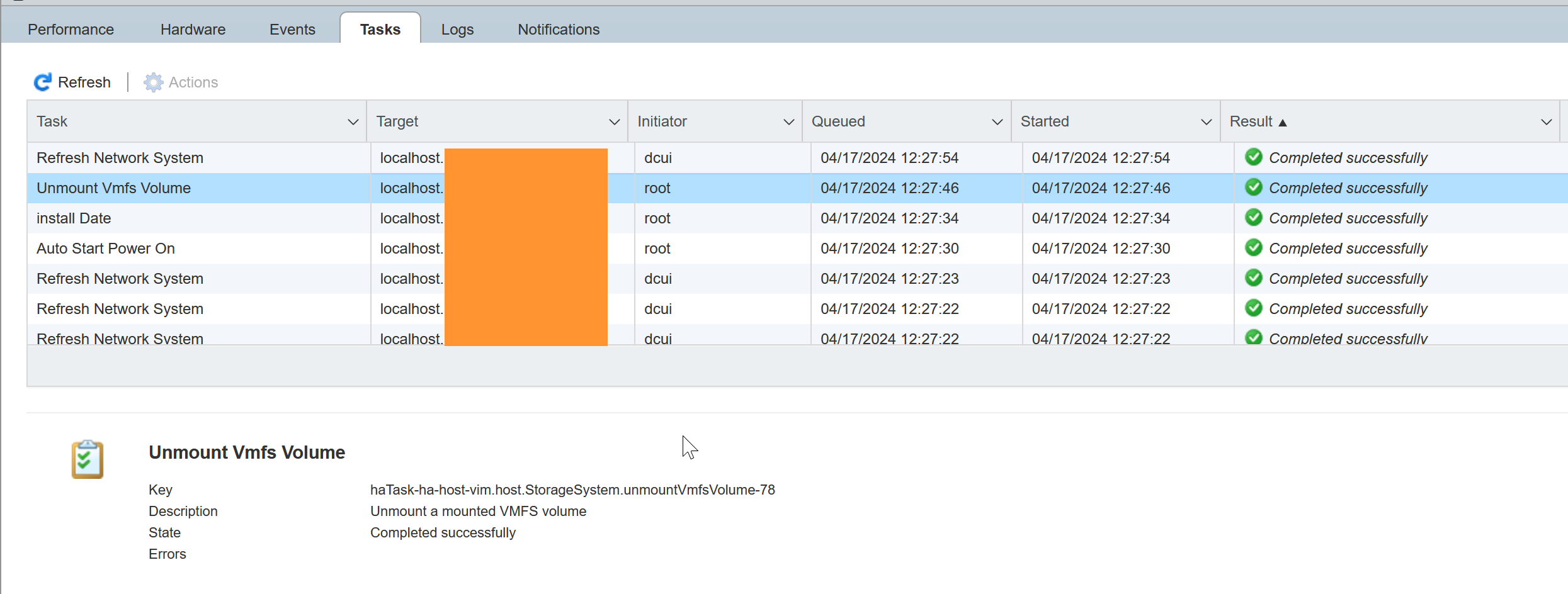The image size is (1568, 594).
Task: Click the Actions gear icon
Action: [x=153, y=82]
